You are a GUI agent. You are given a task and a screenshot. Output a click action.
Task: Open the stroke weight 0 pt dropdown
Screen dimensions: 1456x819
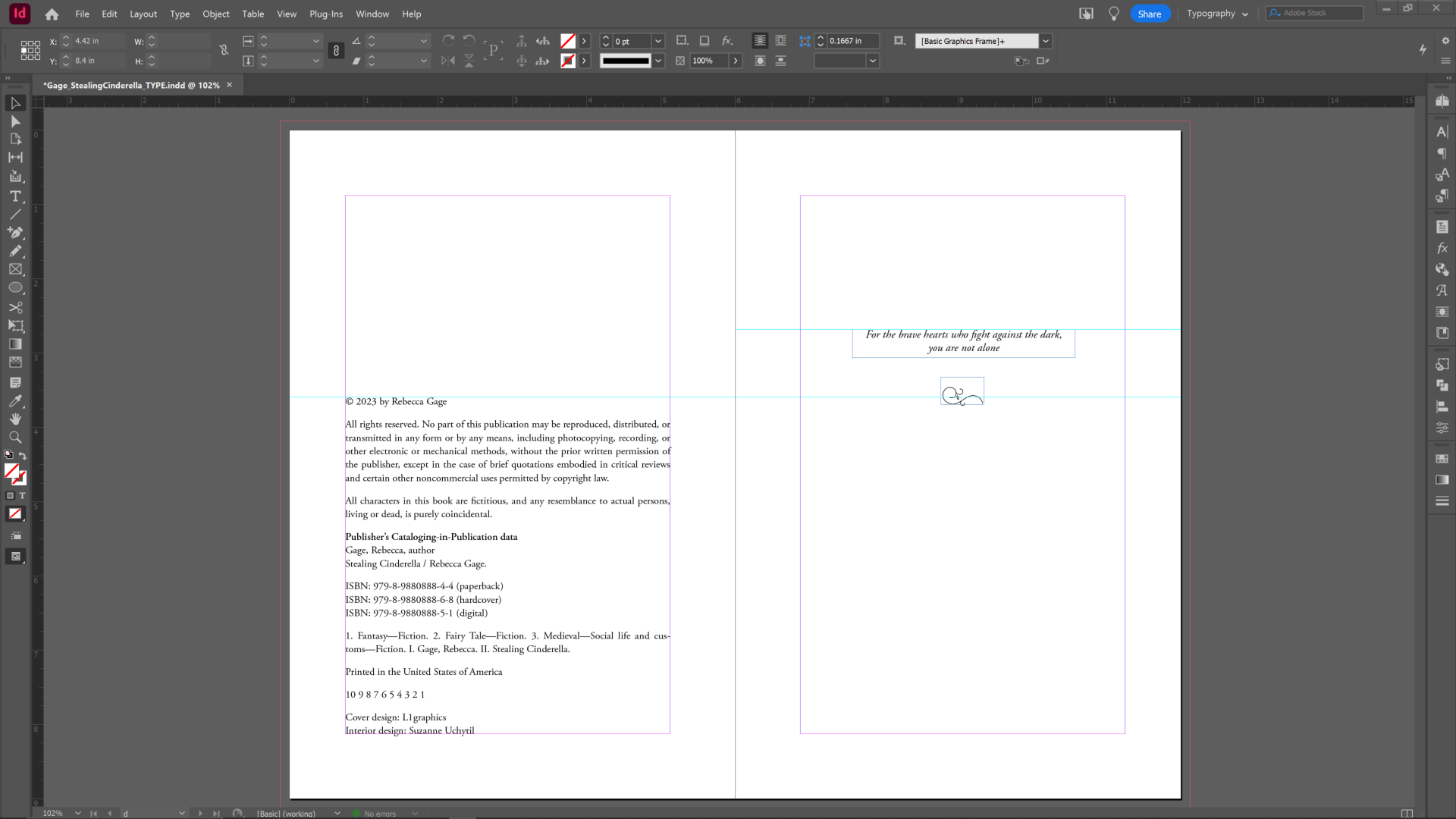point(658,41)
